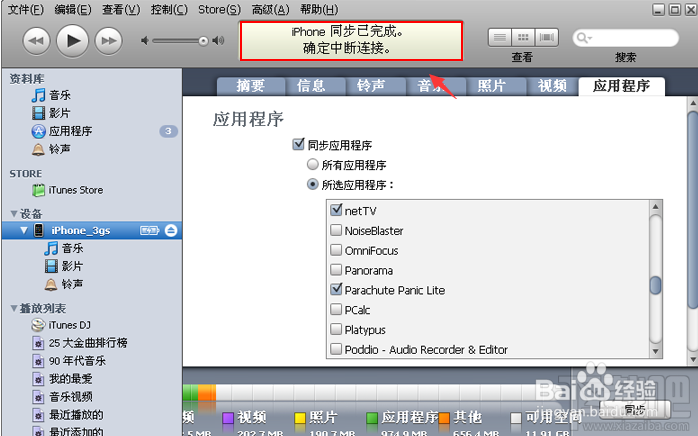Check the Panorama app checkbox
Viewport: 698px width, 436px height.
(x=336, y=270)
